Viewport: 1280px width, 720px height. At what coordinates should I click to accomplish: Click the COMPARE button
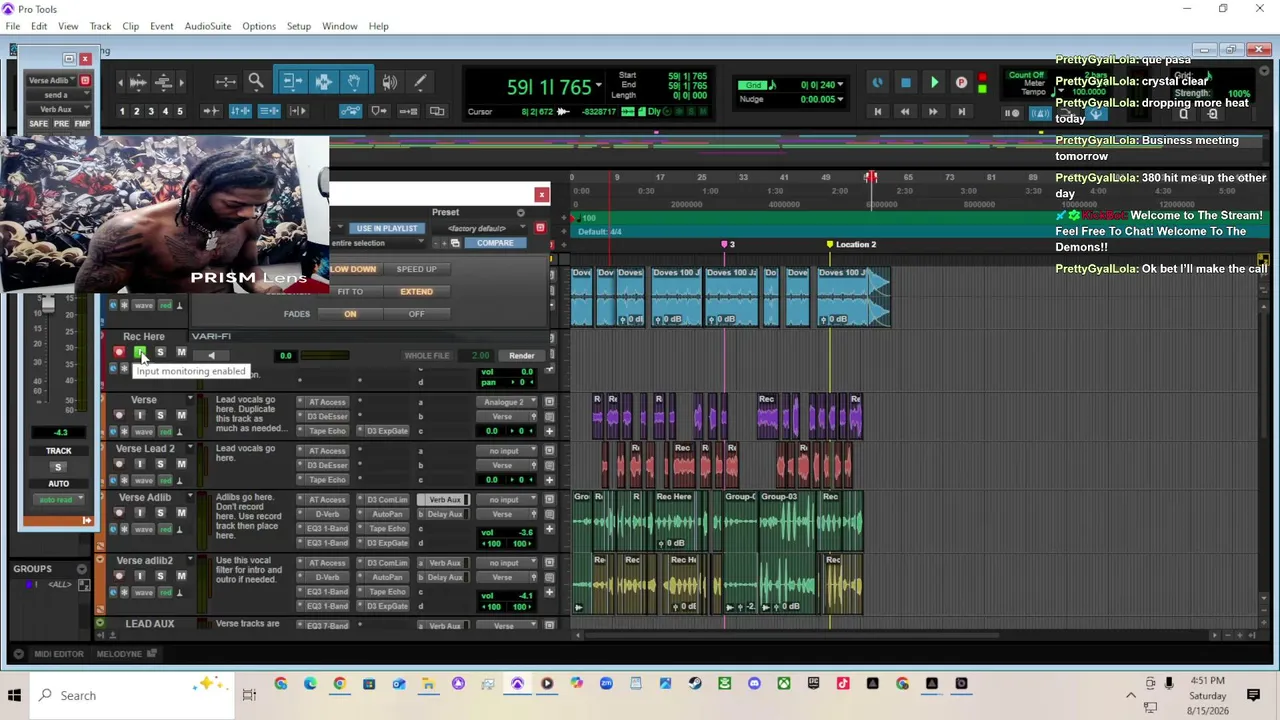point(495,243)
